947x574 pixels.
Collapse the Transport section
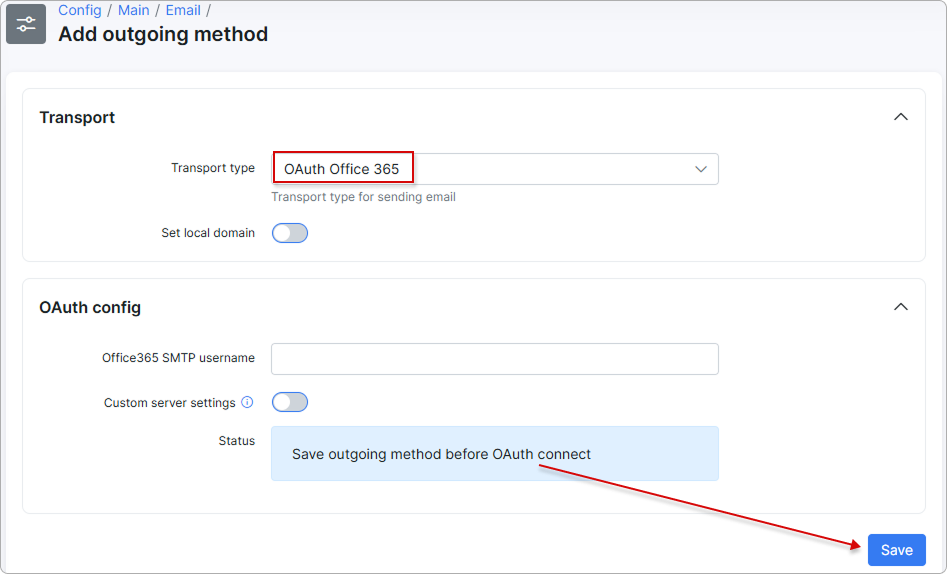click(x=900, y=117)
